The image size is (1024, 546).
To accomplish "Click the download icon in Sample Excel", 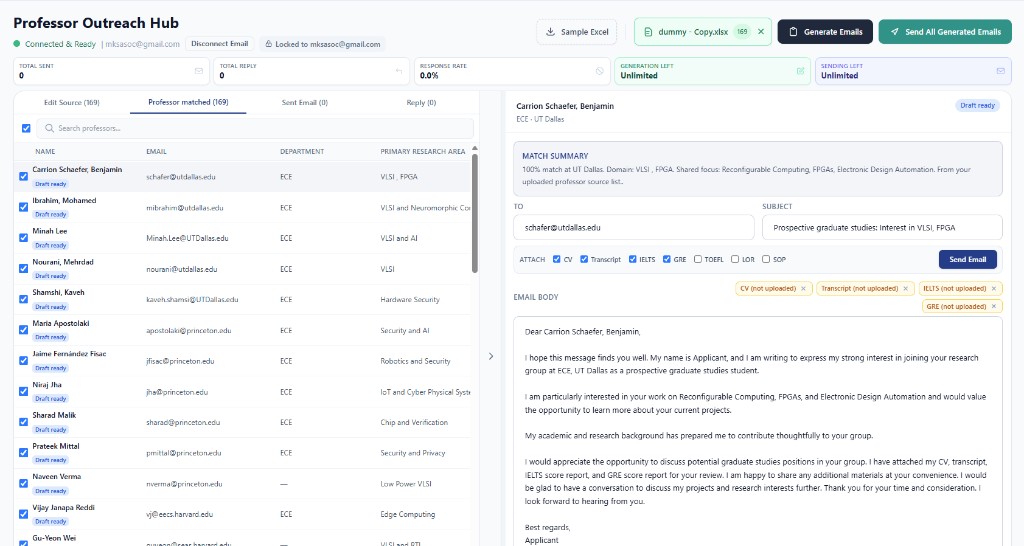I will 551,32.
